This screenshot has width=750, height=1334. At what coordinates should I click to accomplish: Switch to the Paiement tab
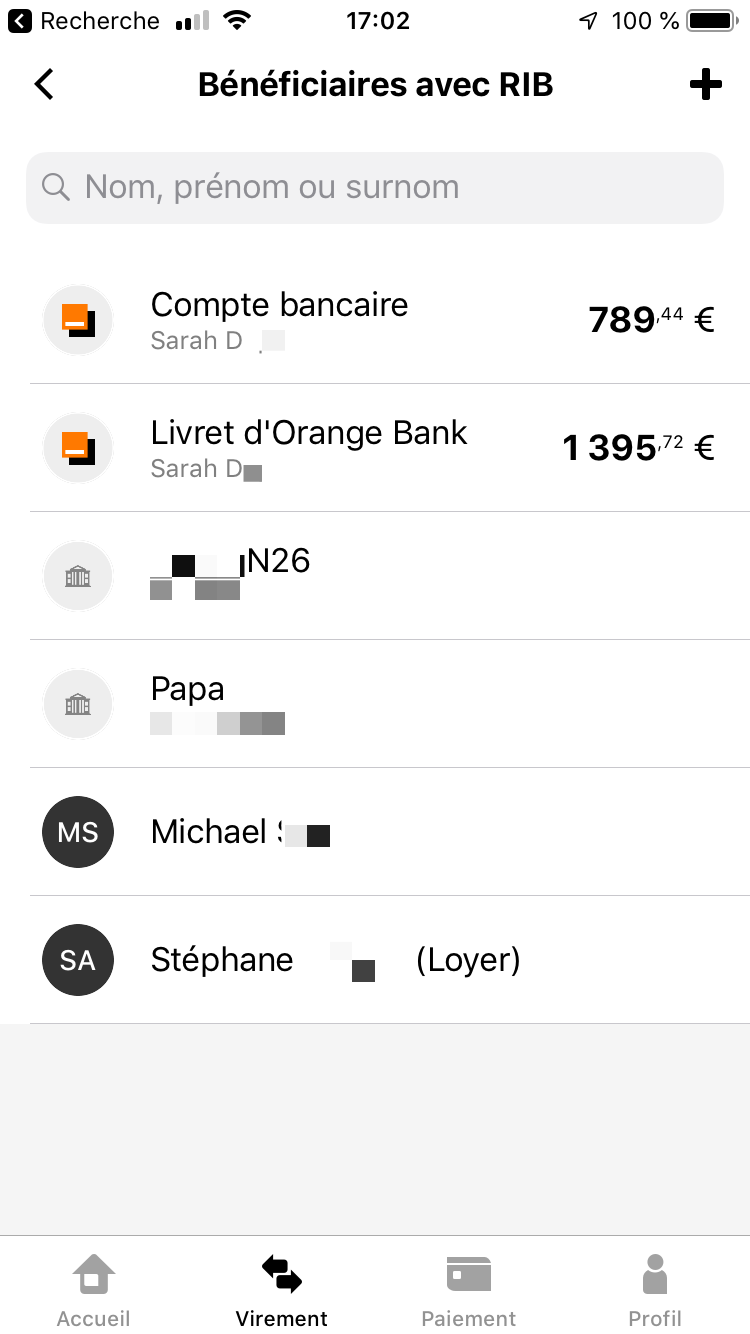468,1290
